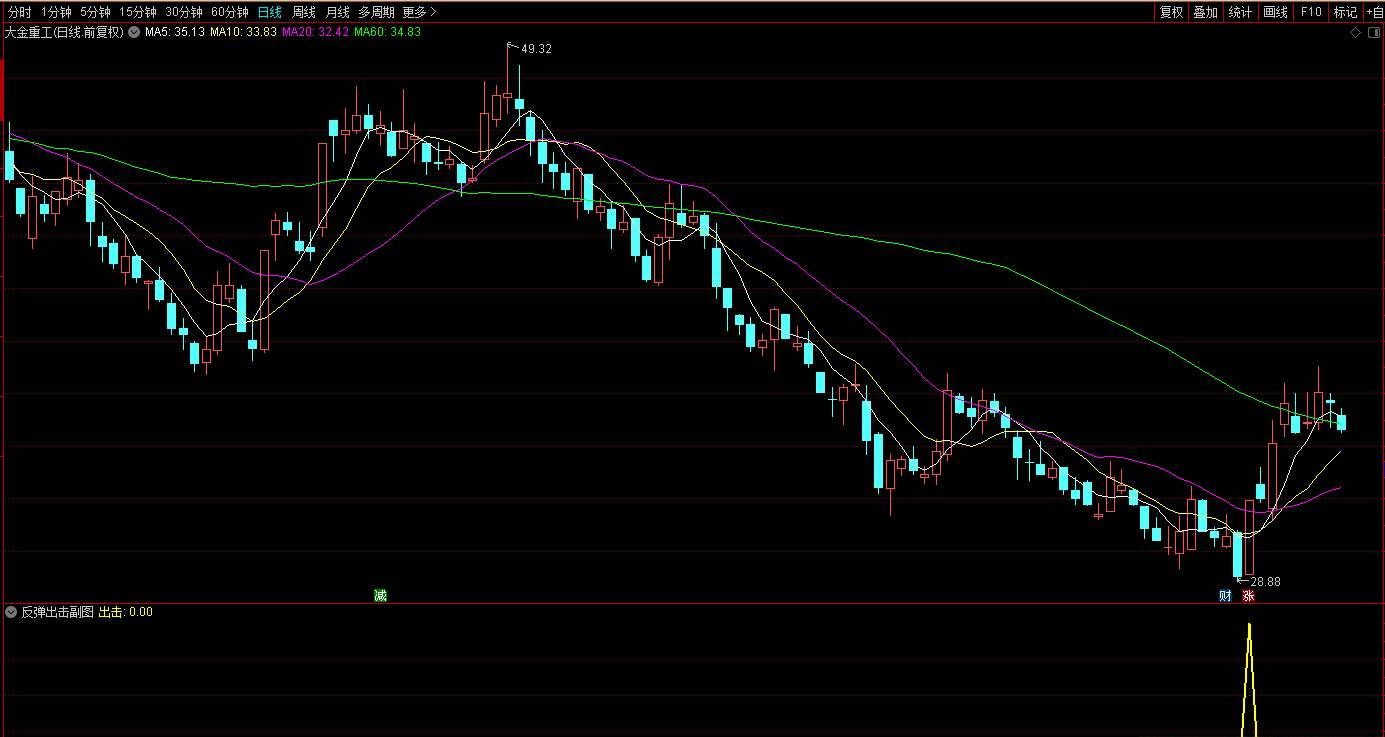Add stock to watchlist with +自
This screenshot has height=737, width=1385.
click(x=1374, y=12)
